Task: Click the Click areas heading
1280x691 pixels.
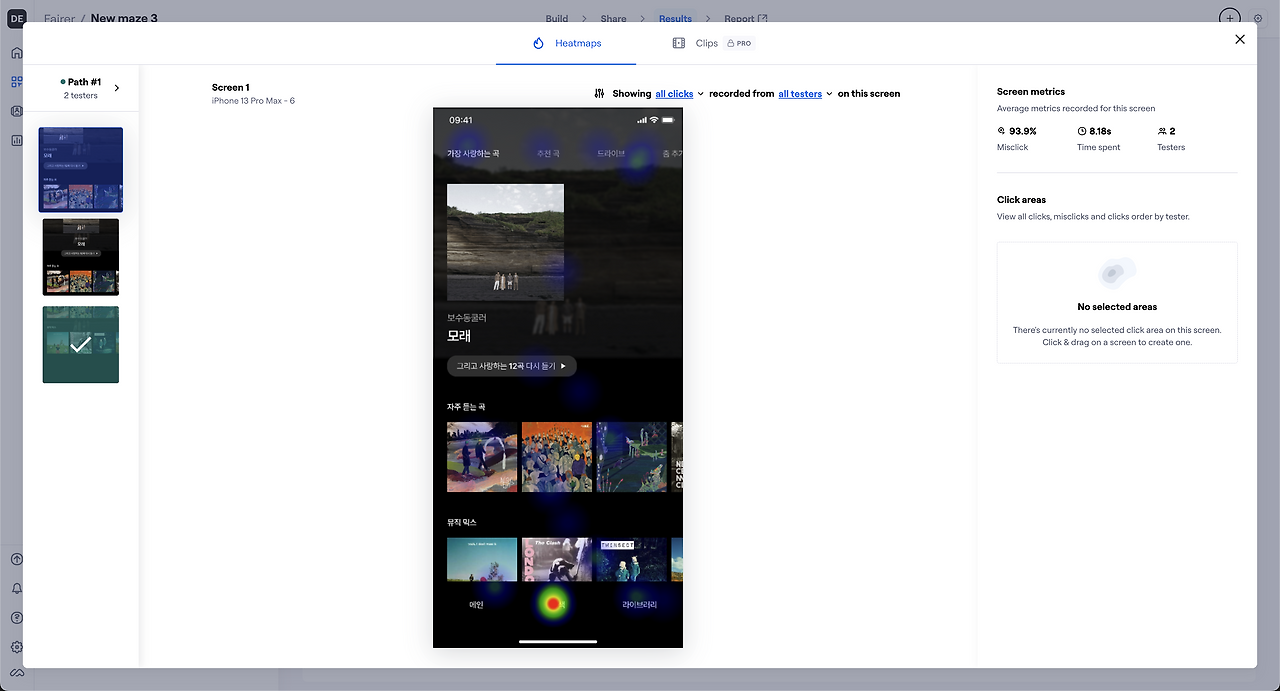Action: [1021, 200]
